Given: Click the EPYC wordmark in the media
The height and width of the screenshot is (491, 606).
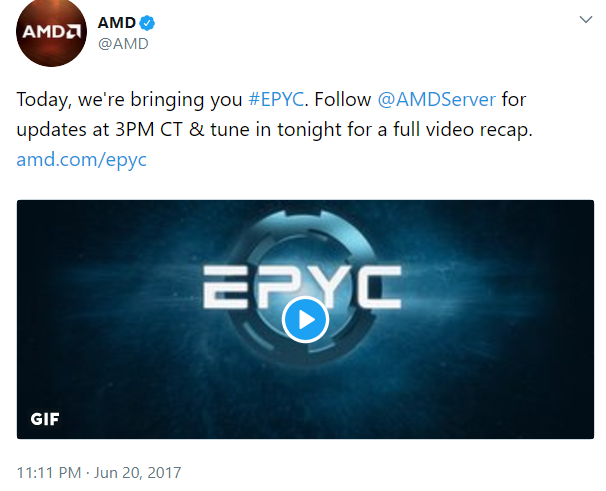Looking at the screenshot, I should 302,287.
